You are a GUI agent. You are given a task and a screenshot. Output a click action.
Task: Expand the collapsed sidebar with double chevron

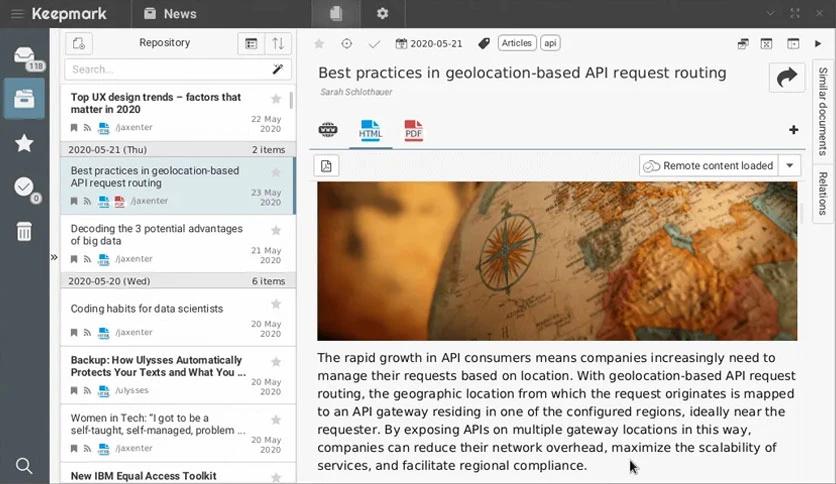pyautogui.click(x=54, y=257)
